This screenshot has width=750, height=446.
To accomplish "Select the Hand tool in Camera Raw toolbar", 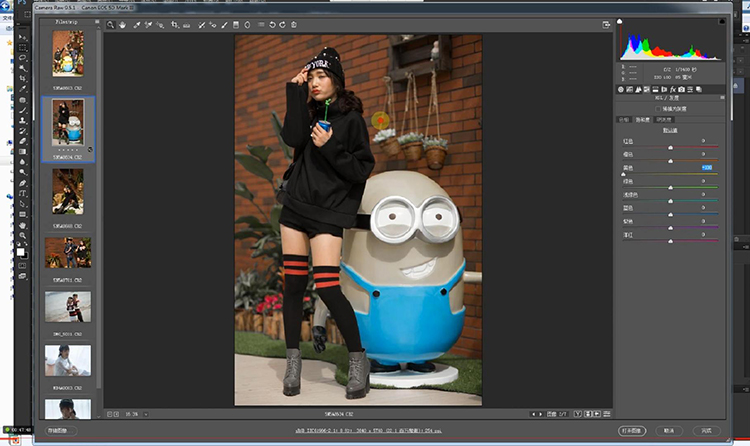I will (122, 25).
